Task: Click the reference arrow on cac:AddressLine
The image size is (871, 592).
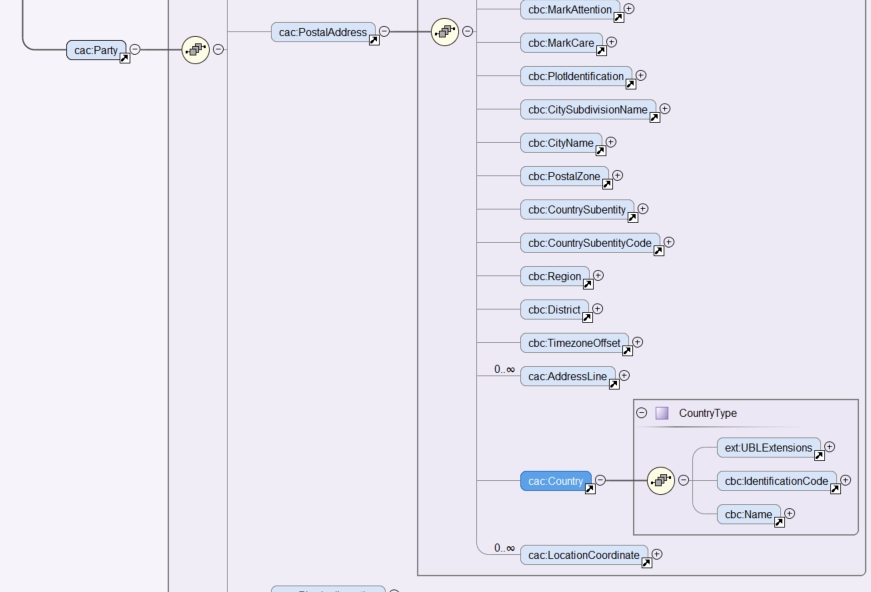Action: [x=613, y=385]
